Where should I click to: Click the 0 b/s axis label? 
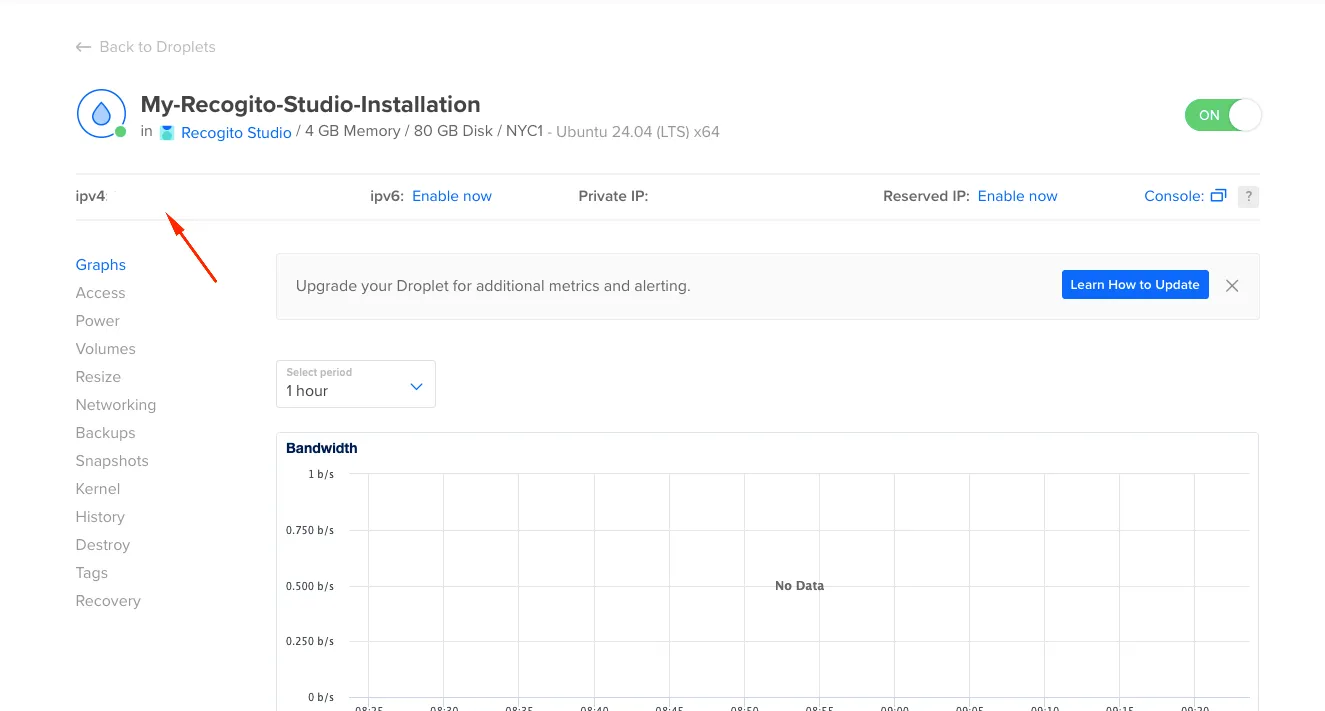(x=320, y=697)
